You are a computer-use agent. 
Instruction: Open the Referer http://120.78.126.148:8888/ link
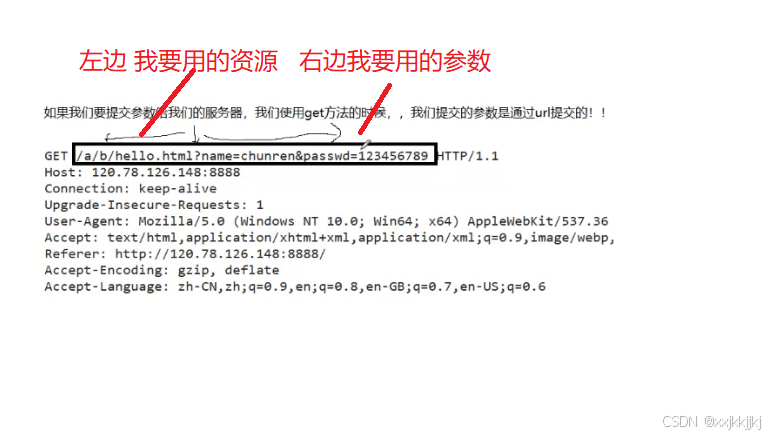[x=220, y=254]
